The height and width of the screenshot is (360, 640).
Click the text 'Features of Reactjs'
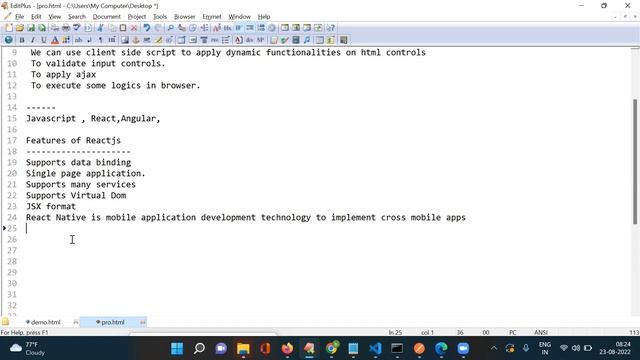pos(73,140)
